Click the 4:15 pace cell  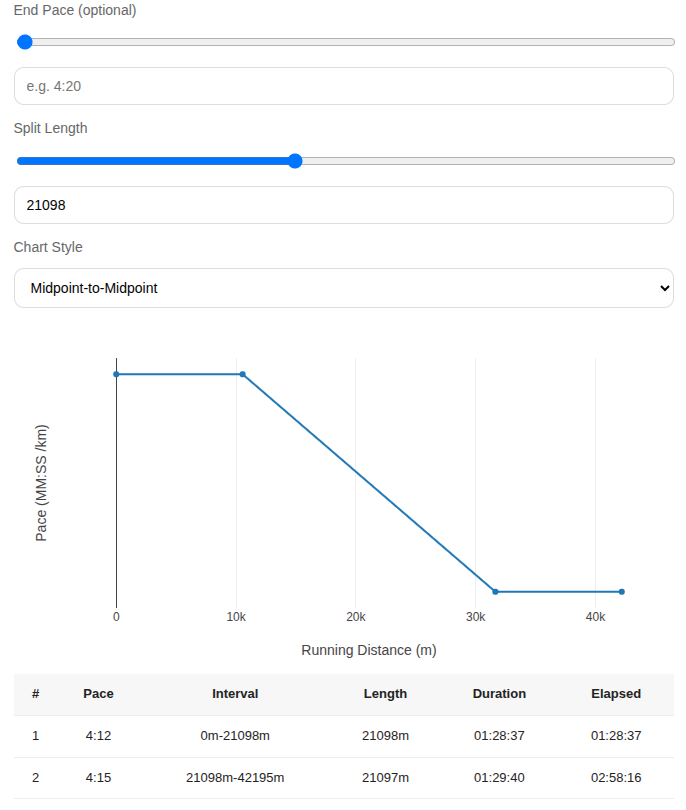point(98,777)
